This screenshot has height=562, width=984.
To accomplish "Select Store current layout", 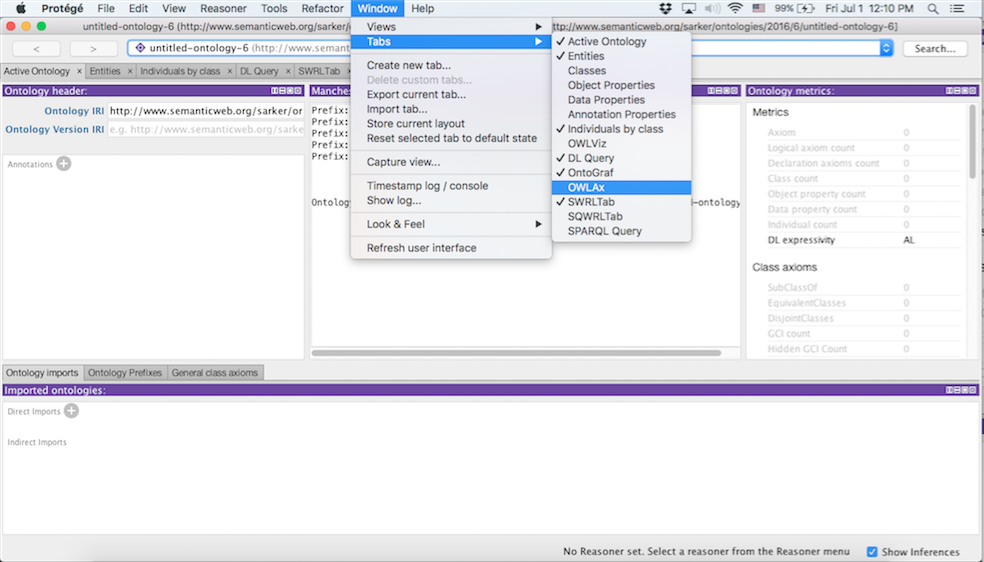I will pyautogui.click(x=451, y=124).
